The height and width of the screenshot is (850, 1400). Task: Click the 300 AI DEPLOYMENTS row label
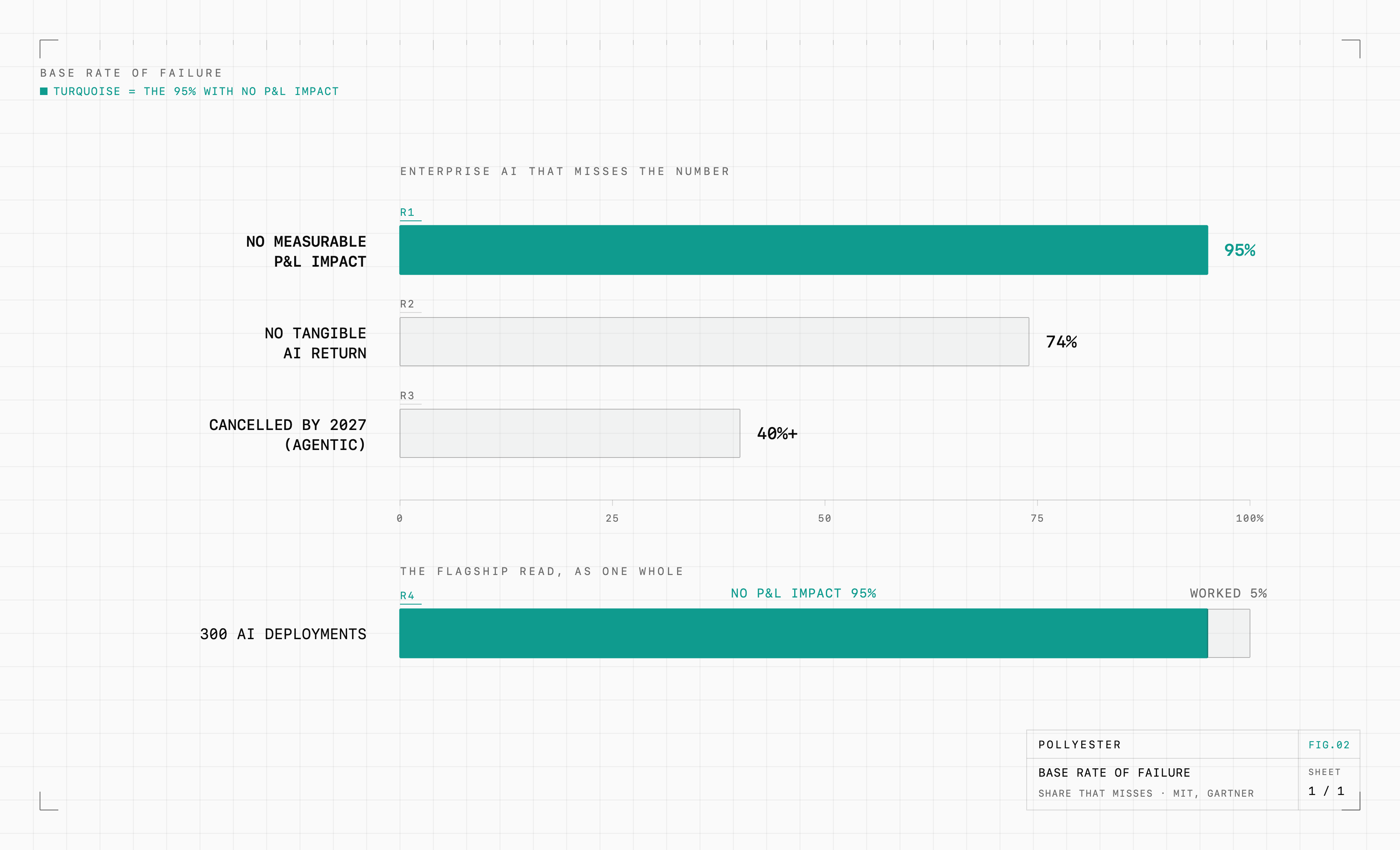283,634
